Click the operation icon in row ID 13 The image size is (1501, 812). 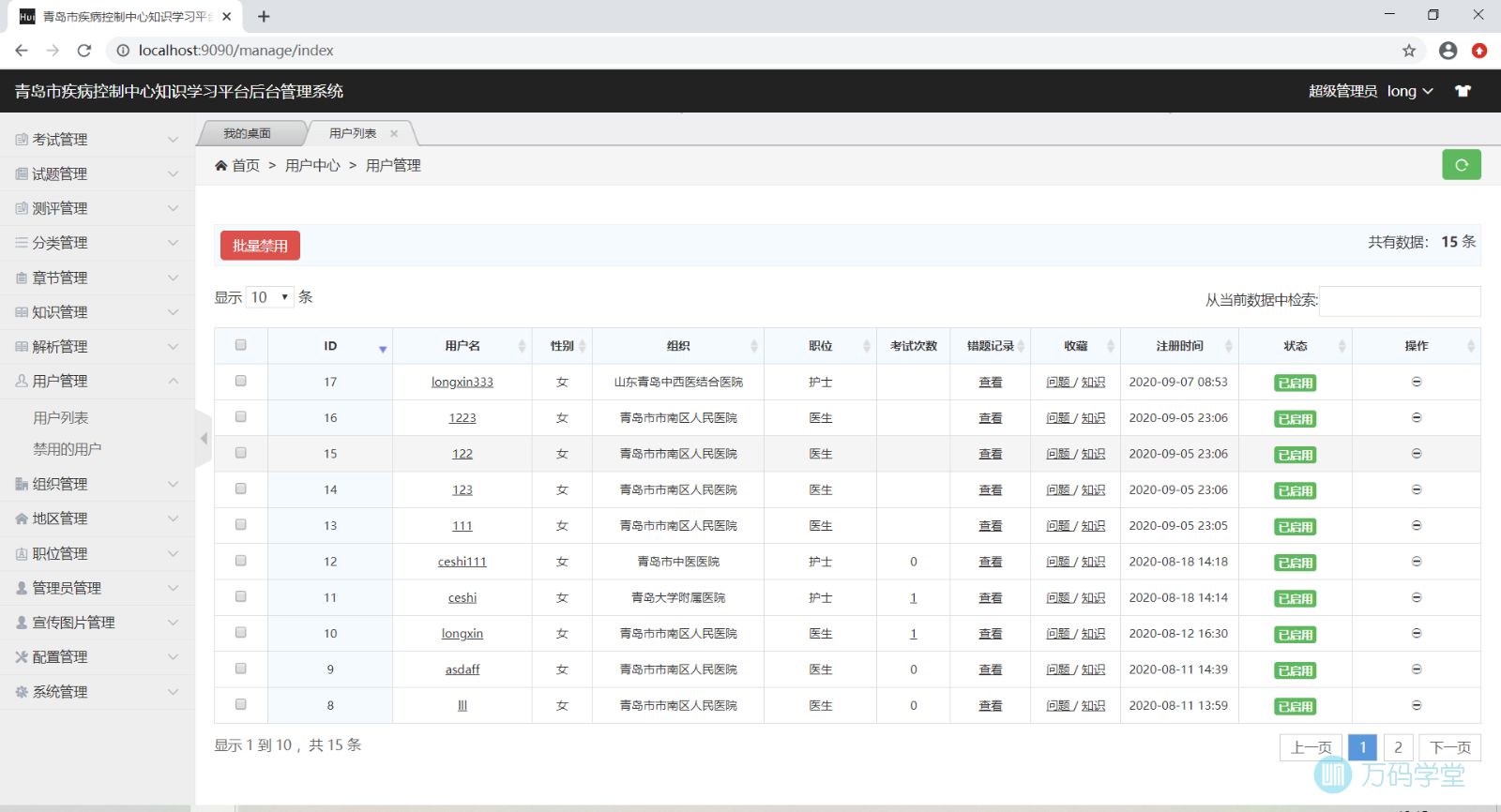point(1417,525)
